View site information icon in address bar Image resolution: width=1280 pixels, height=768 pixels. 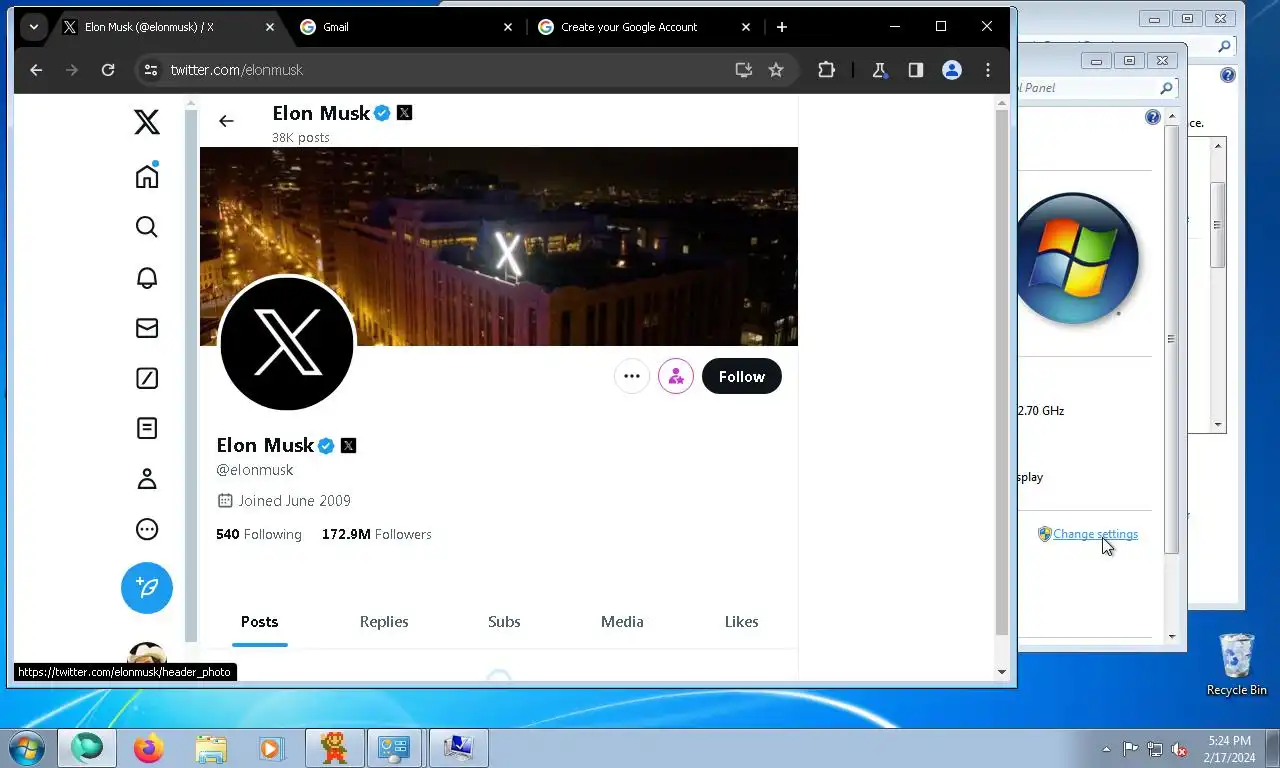(151, 70)
